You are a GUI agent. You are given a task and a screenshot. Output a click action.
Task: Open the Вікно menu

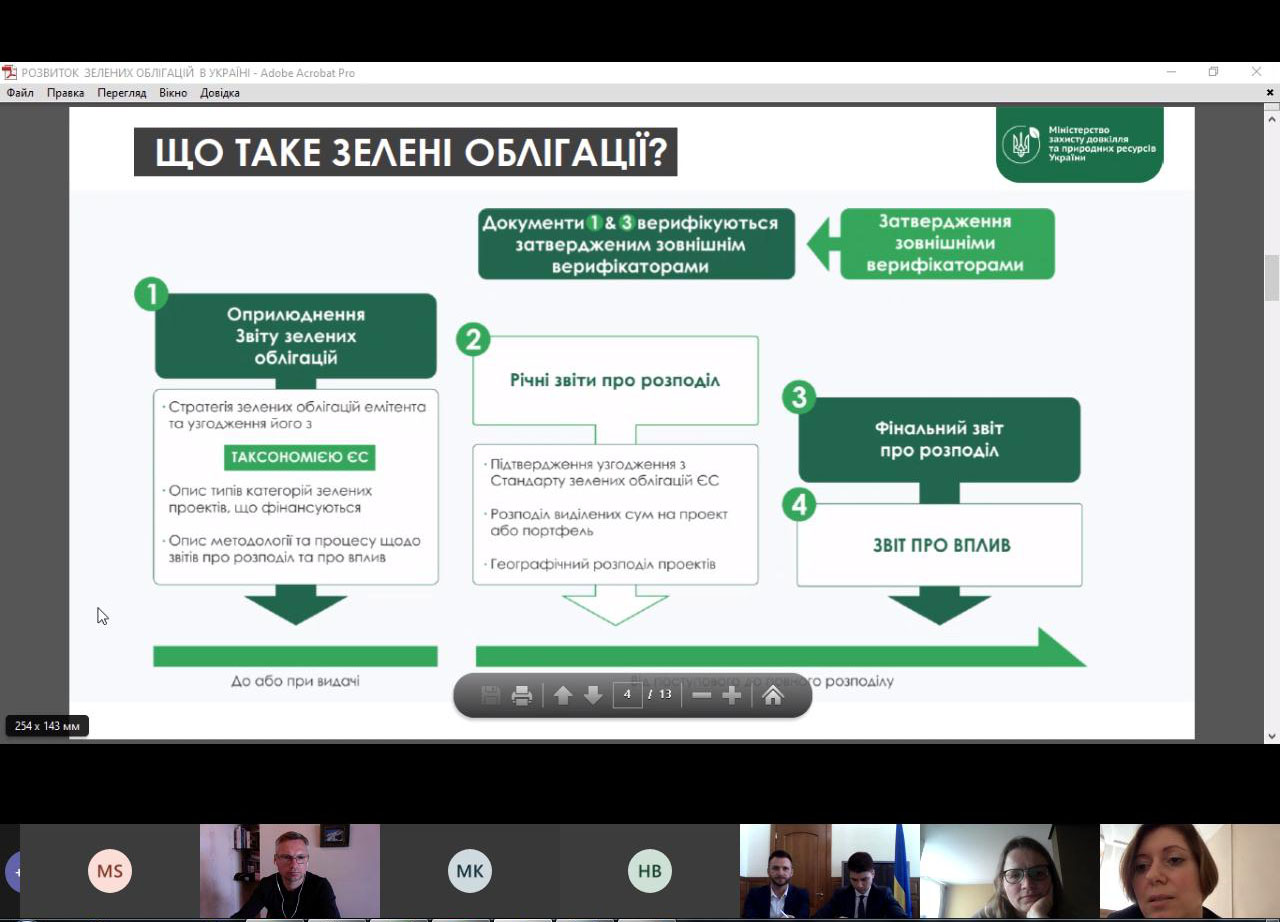point(173,93)
